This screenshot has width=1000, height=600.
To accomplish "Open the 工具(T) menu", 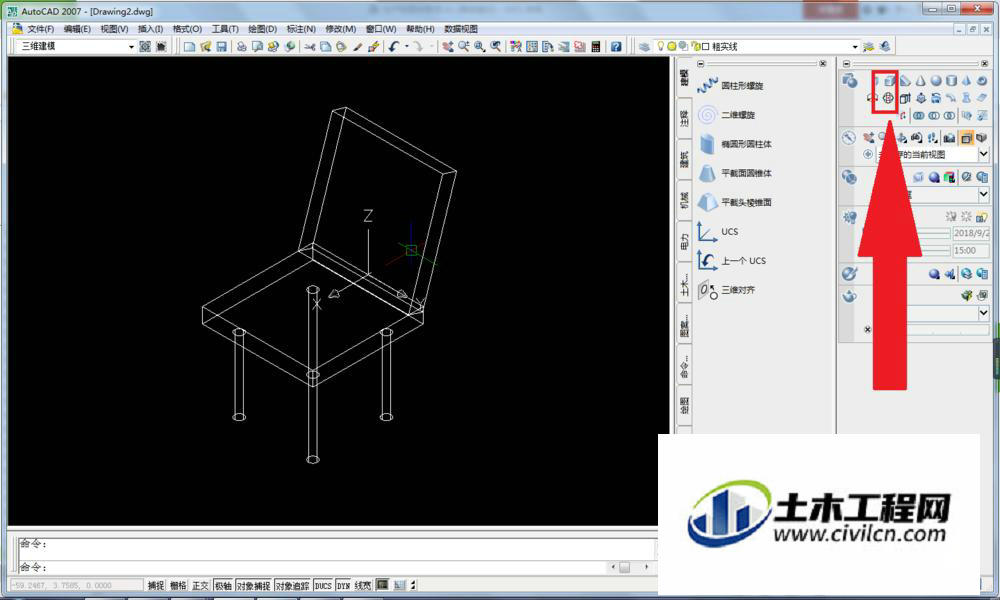I will [x=225, y=29].
